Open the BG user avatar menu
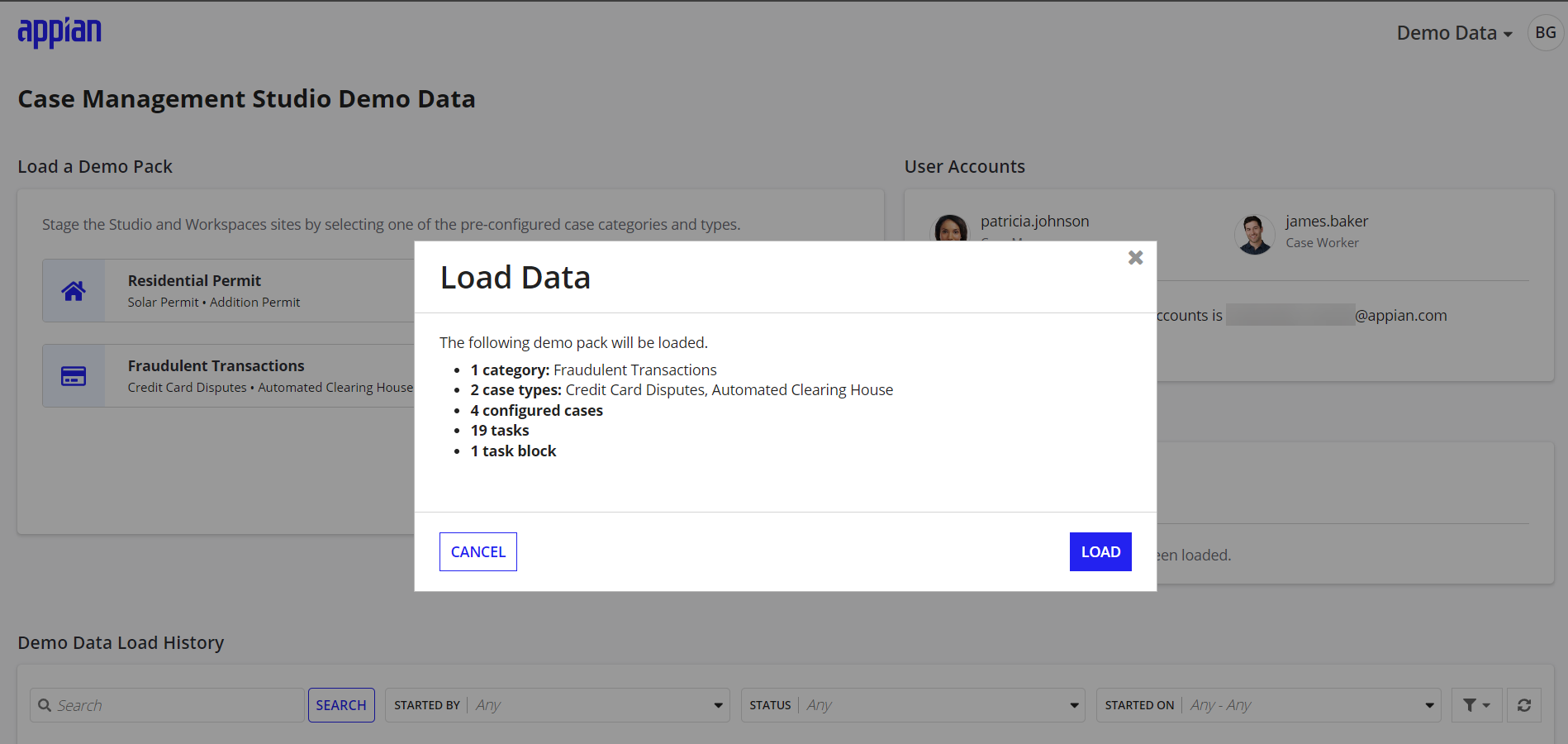This screenshot has width=1568, height=744. 1545,33
